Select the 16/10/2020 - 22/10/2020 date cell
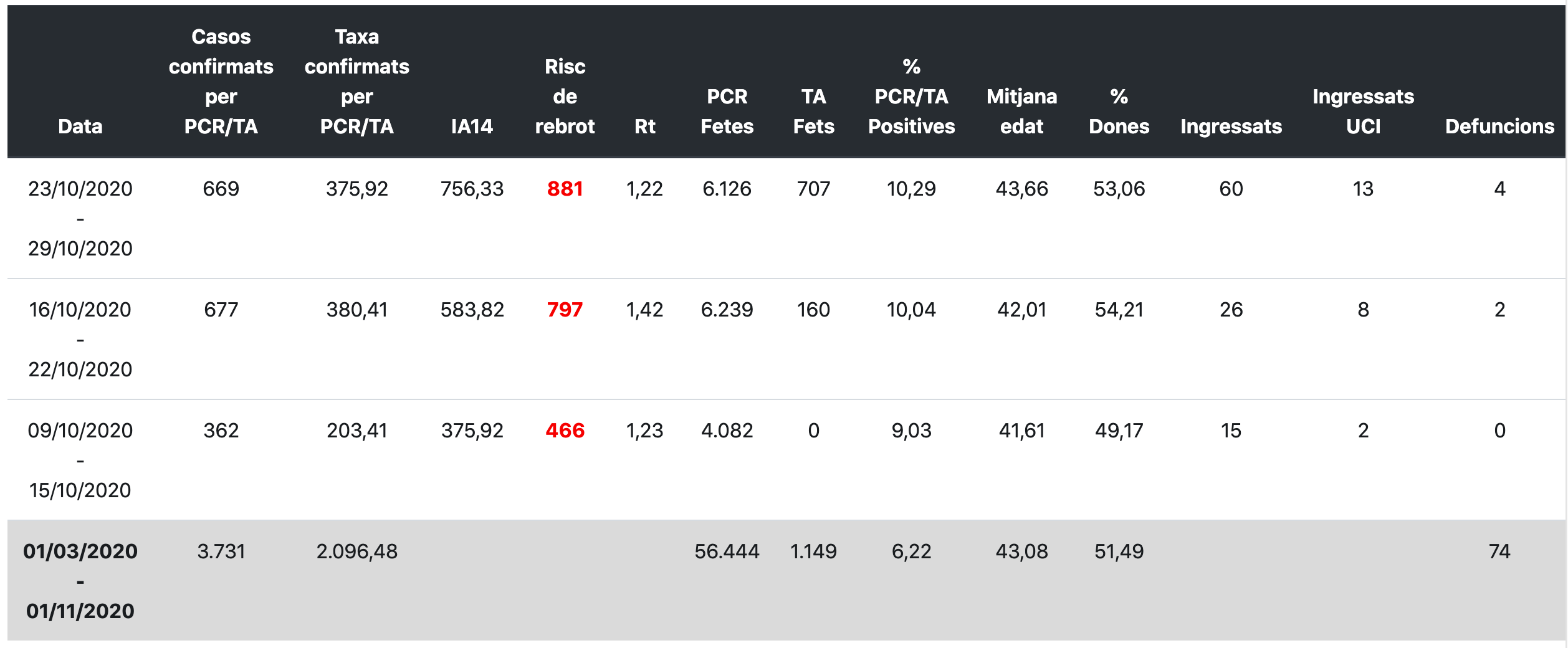Screen dimensions: 1568x648 [80, 340]
